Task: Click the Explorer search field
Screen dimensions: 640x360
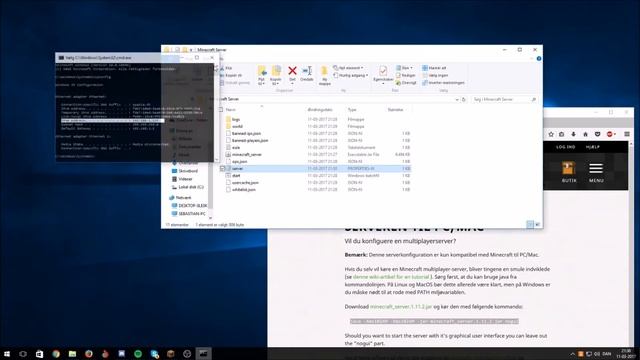Action: pyautogui.click(x=504, y=99)
